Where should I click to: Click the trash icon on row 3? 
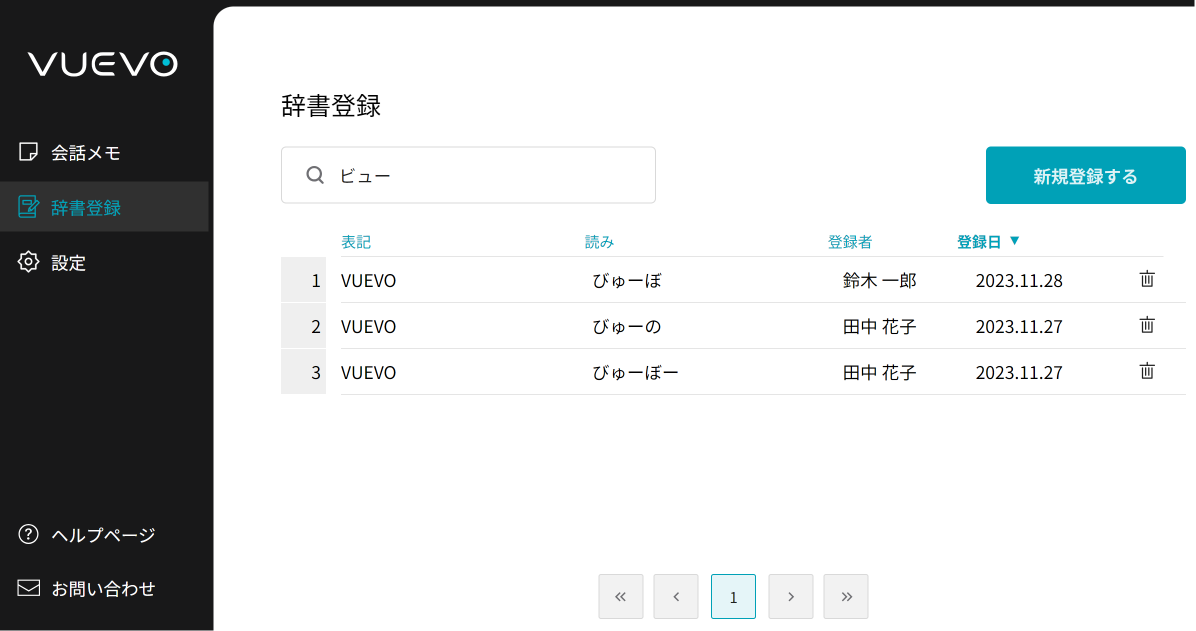click(1146, 371)
